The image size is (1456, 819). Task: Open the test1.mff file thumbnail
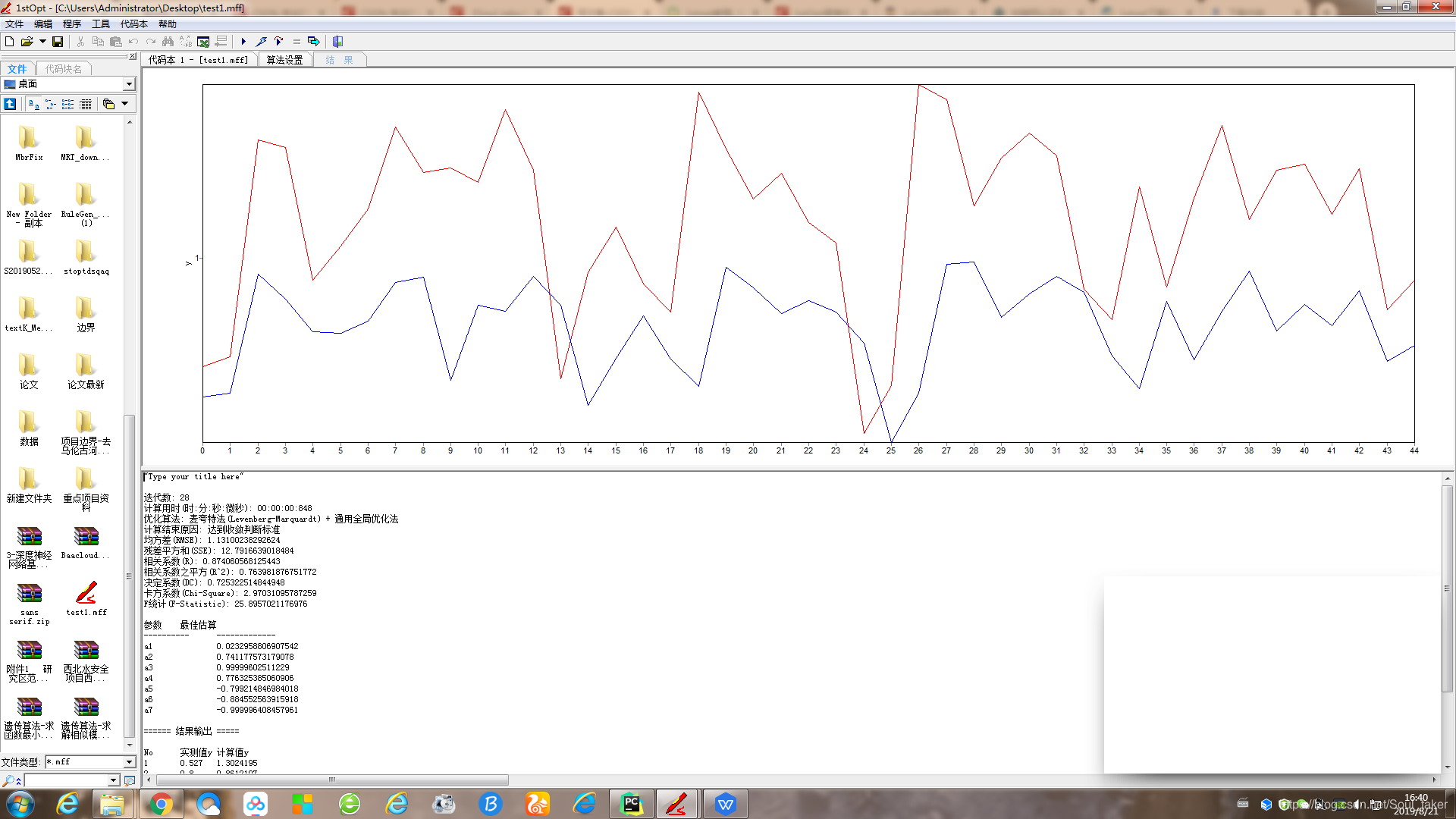(86, 594)
